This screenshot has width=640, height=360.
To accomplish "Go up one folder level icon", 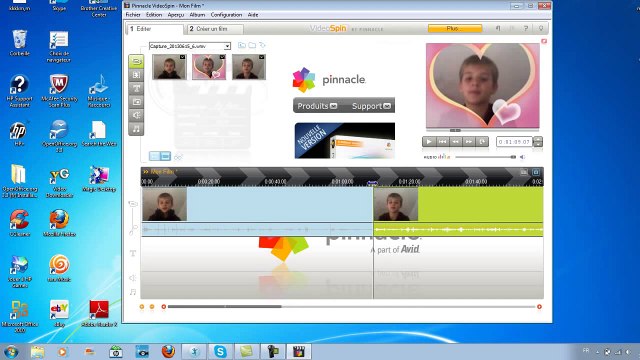I will [x=242, y=45].
